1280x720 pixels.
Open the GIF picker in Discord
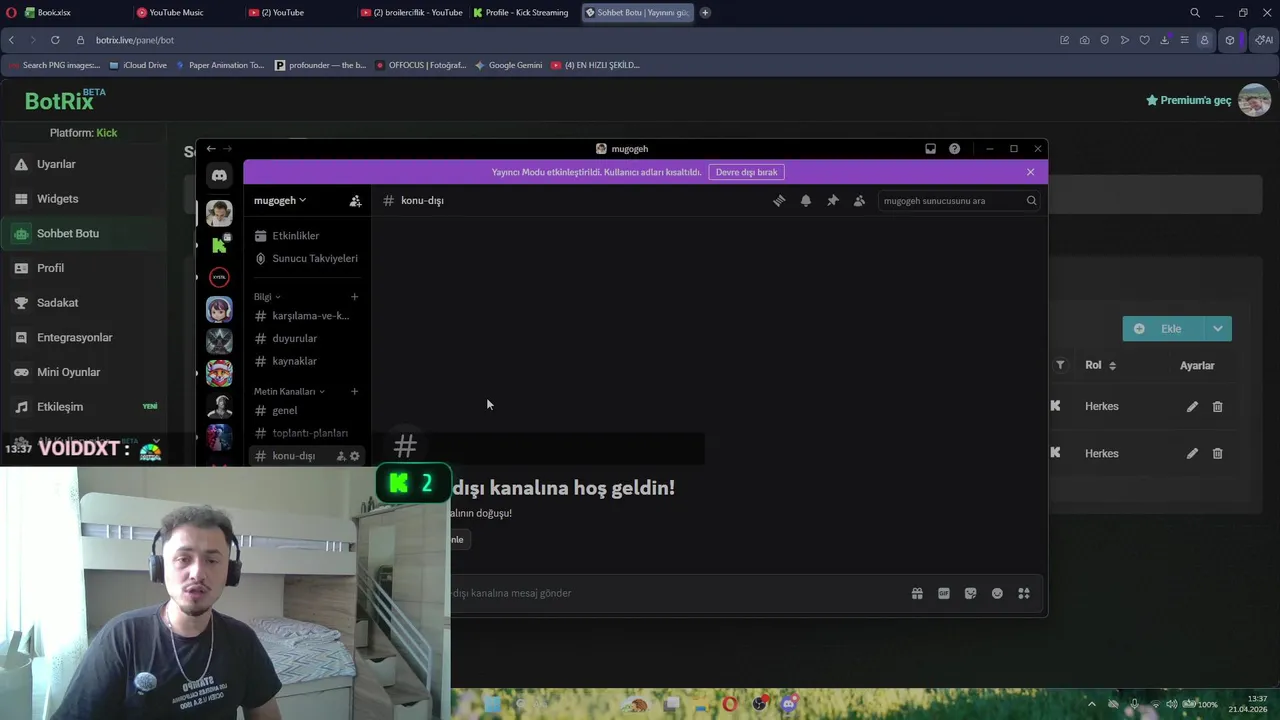coord(944,593)
